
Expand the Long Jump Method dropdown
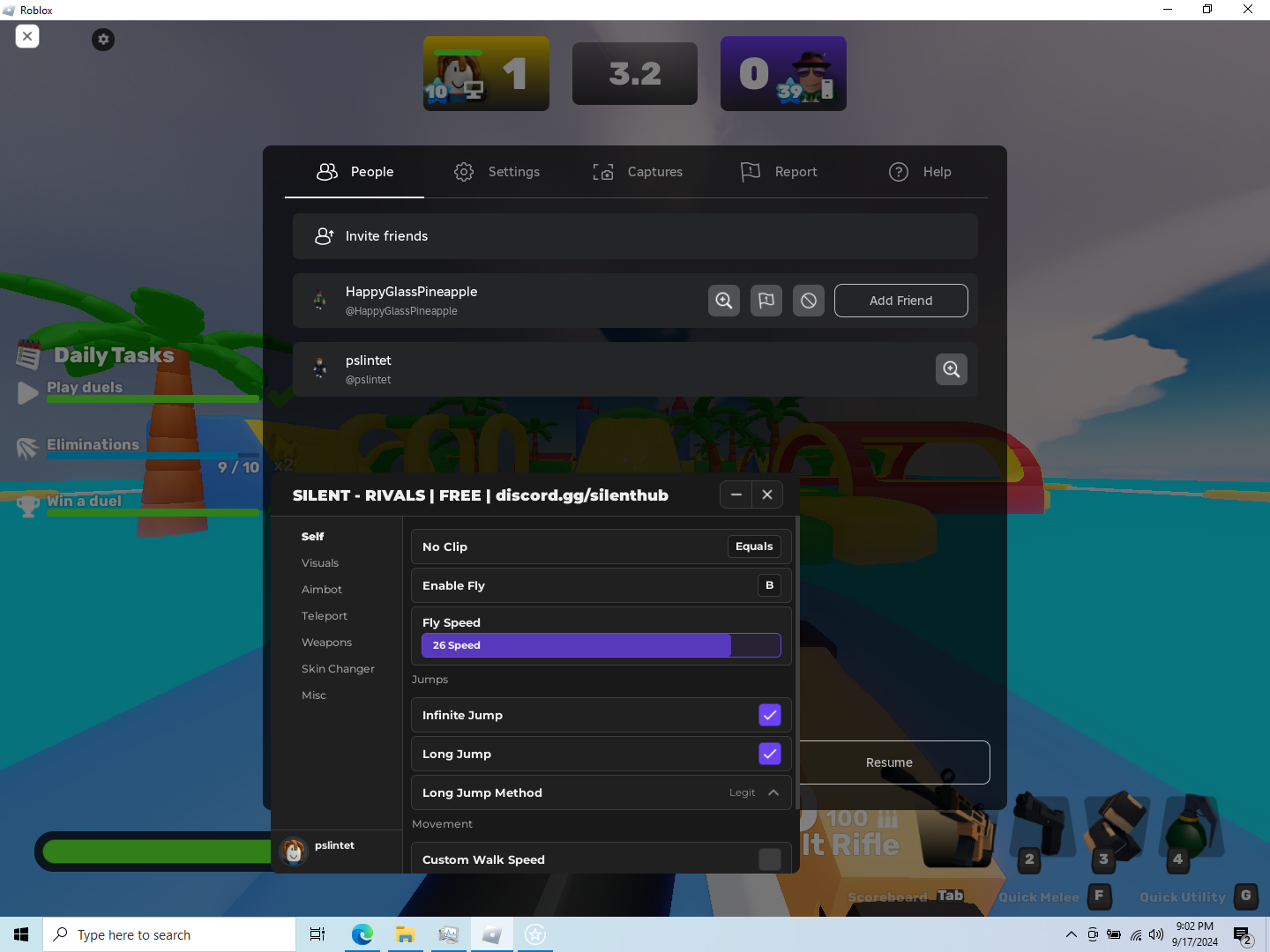pos(601,792)
